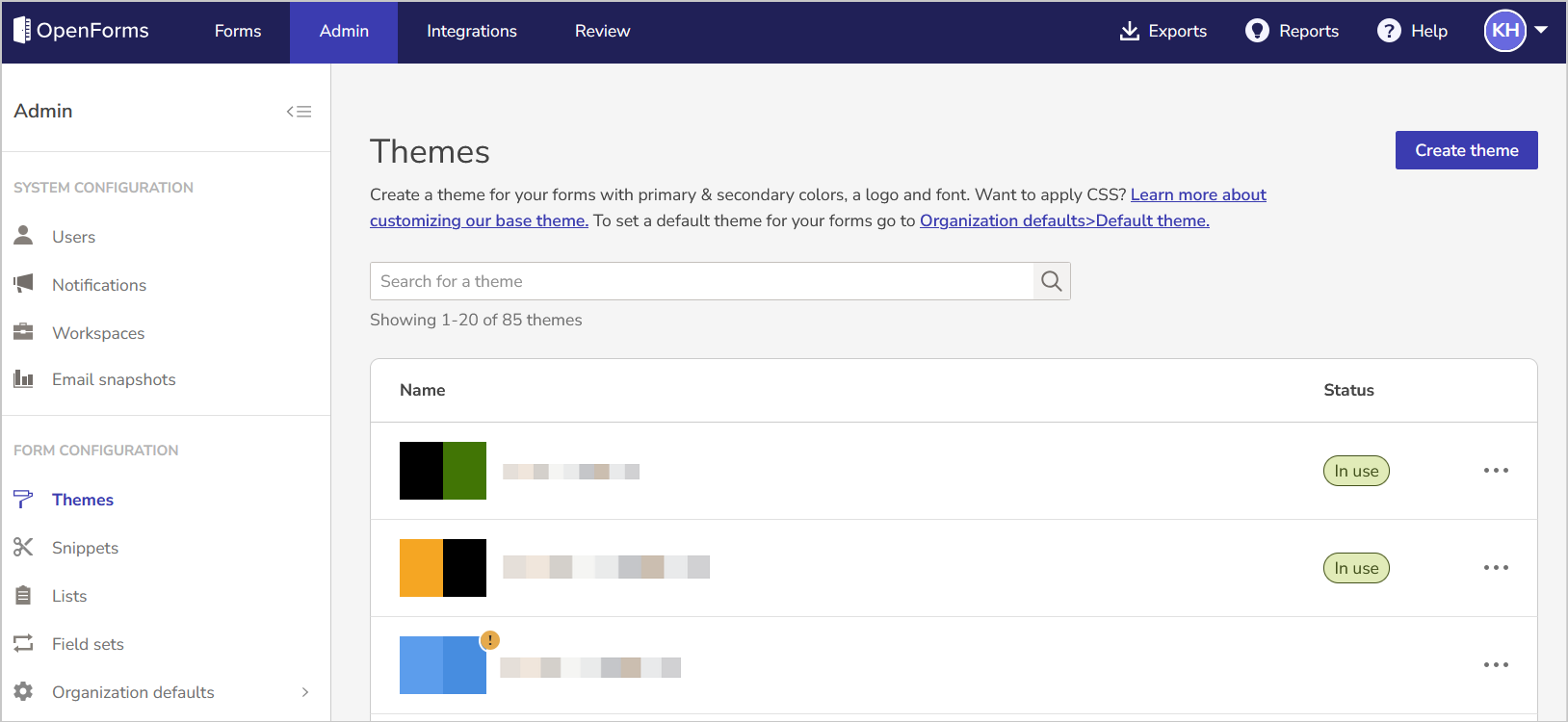This screenshot has height=722, width=1568.
Task: Click the SYSTEM CONFIGURATION section label
Action: click(103, 188)
